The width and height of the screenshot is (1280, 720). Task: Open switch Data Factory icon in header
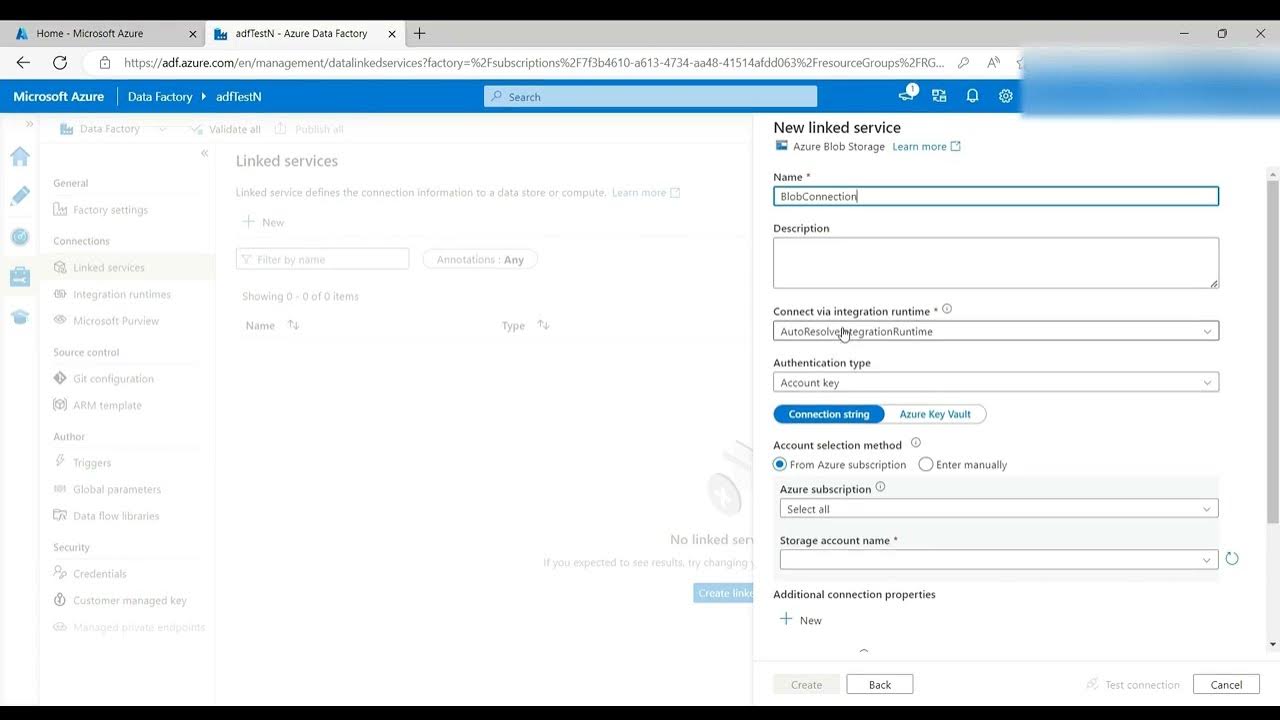(939, 96)
